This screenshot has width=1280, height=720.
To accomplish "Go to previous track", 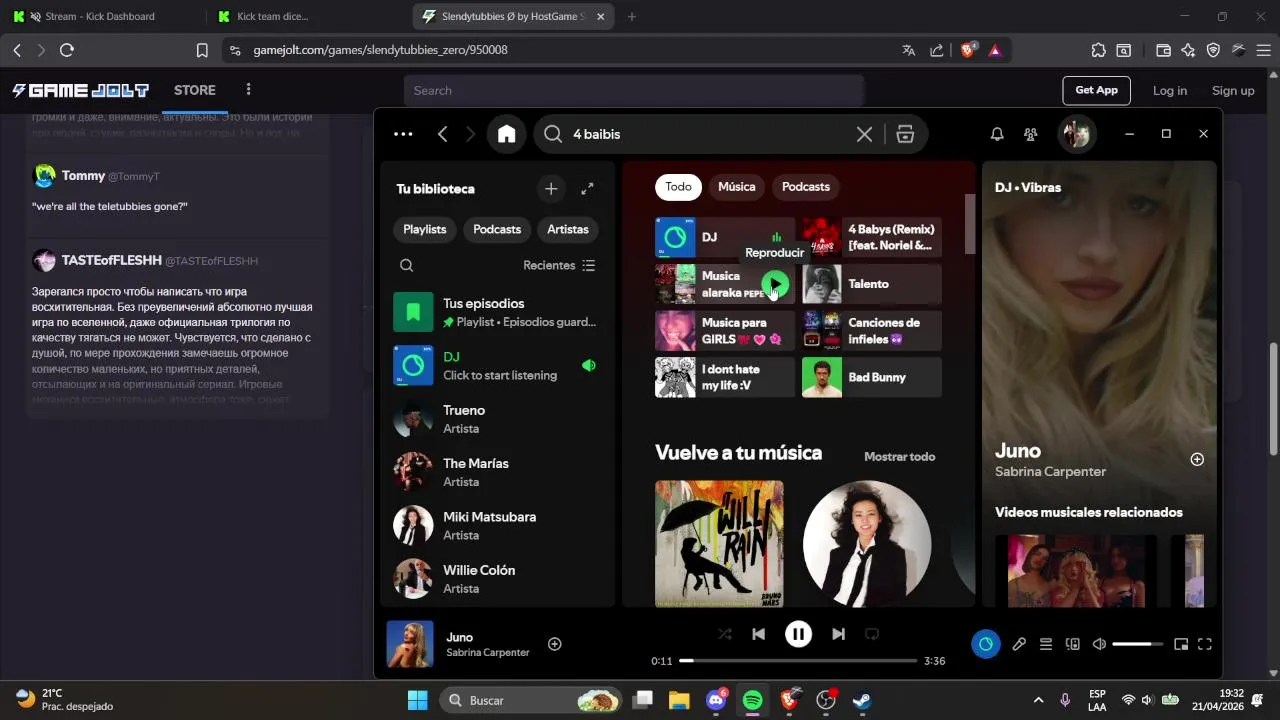I will pyautogui.click(x=758, y=634).
